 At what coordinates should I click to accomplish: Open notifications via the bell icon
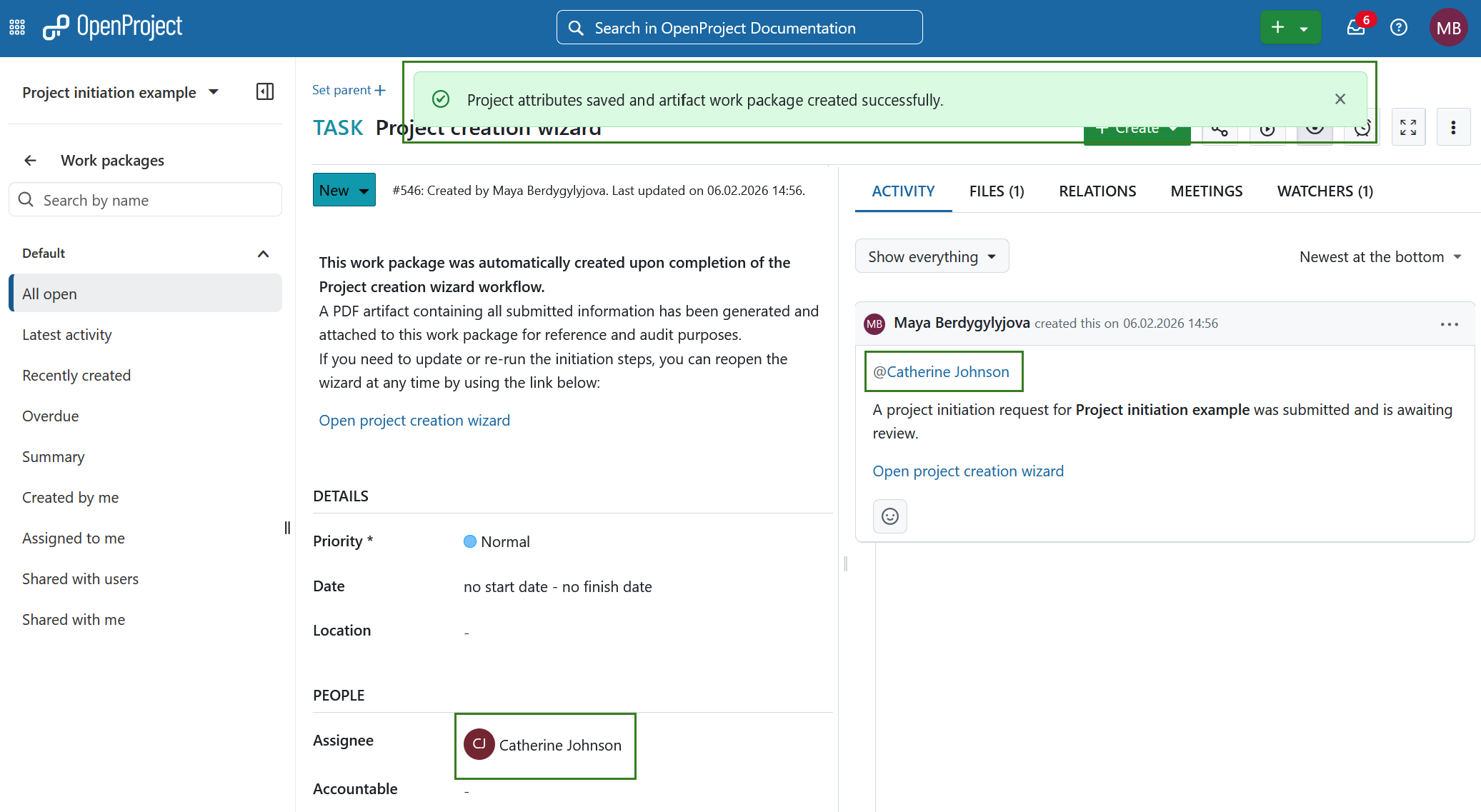coord(1356,28)
